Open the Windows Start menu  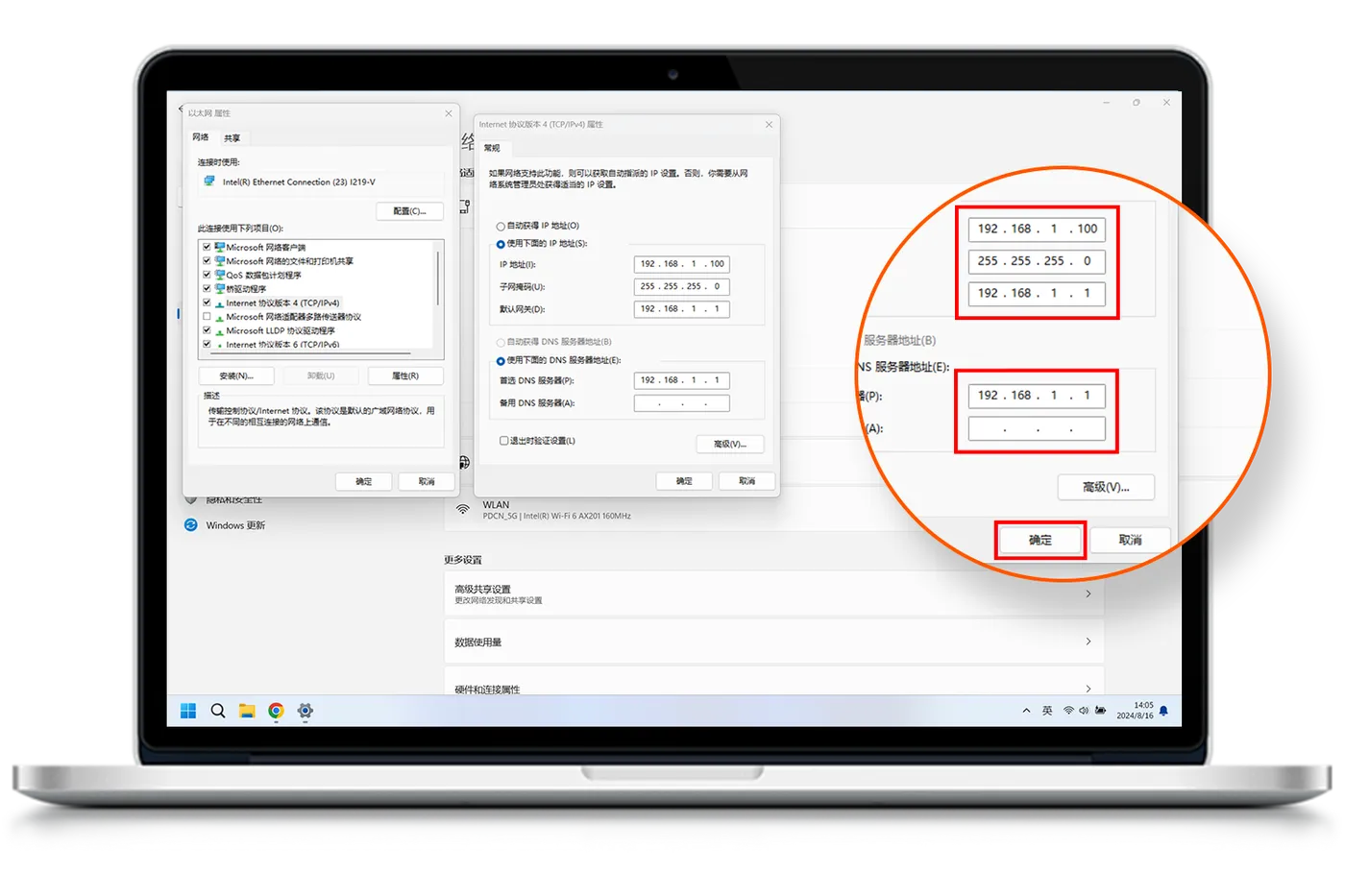pos(188,711)
